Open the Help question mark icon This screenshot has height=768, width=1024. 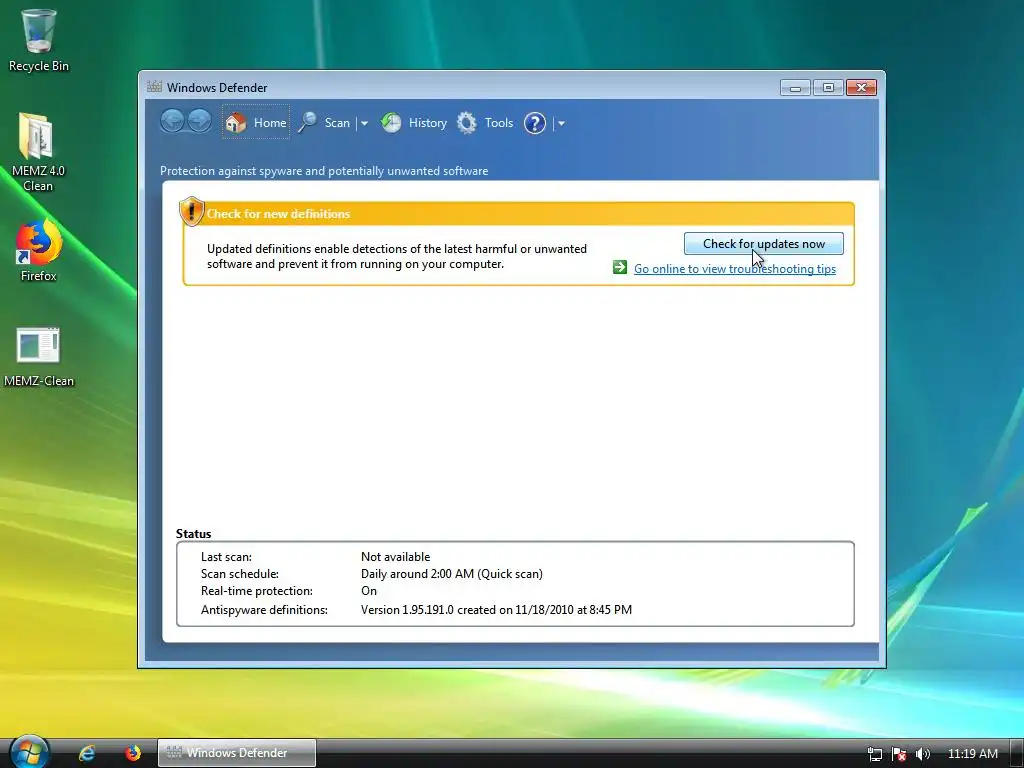pyautogui.click(x=535, y=123)
